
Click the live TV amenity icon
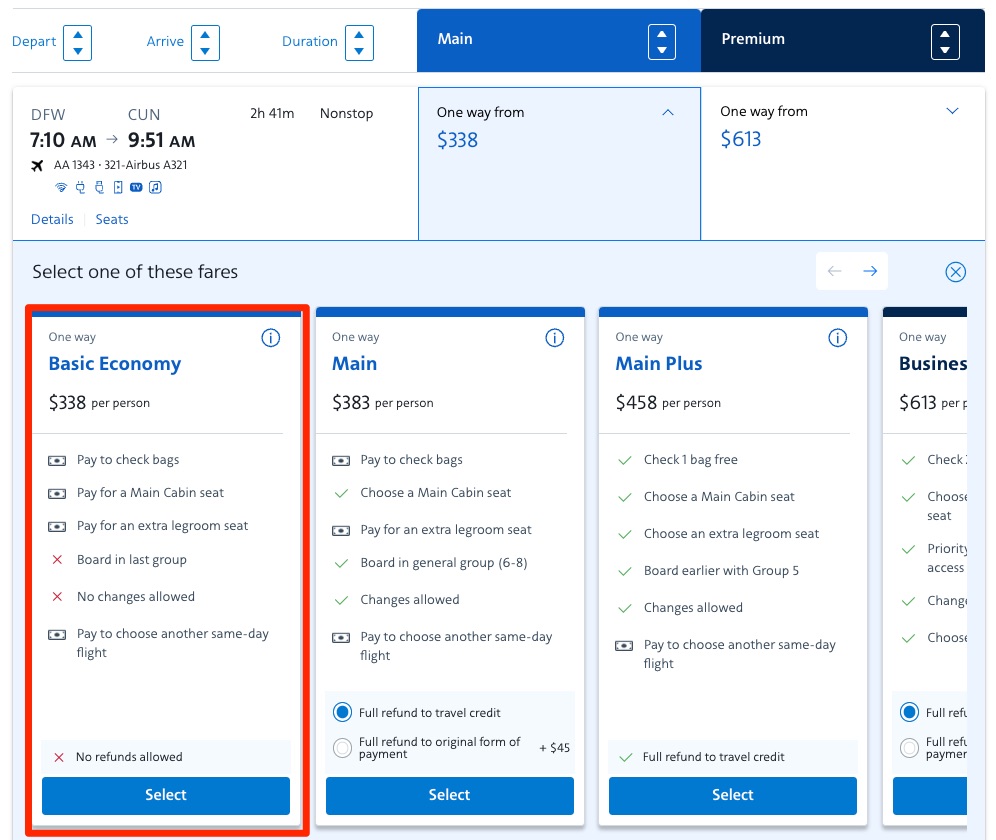[136, 187]
